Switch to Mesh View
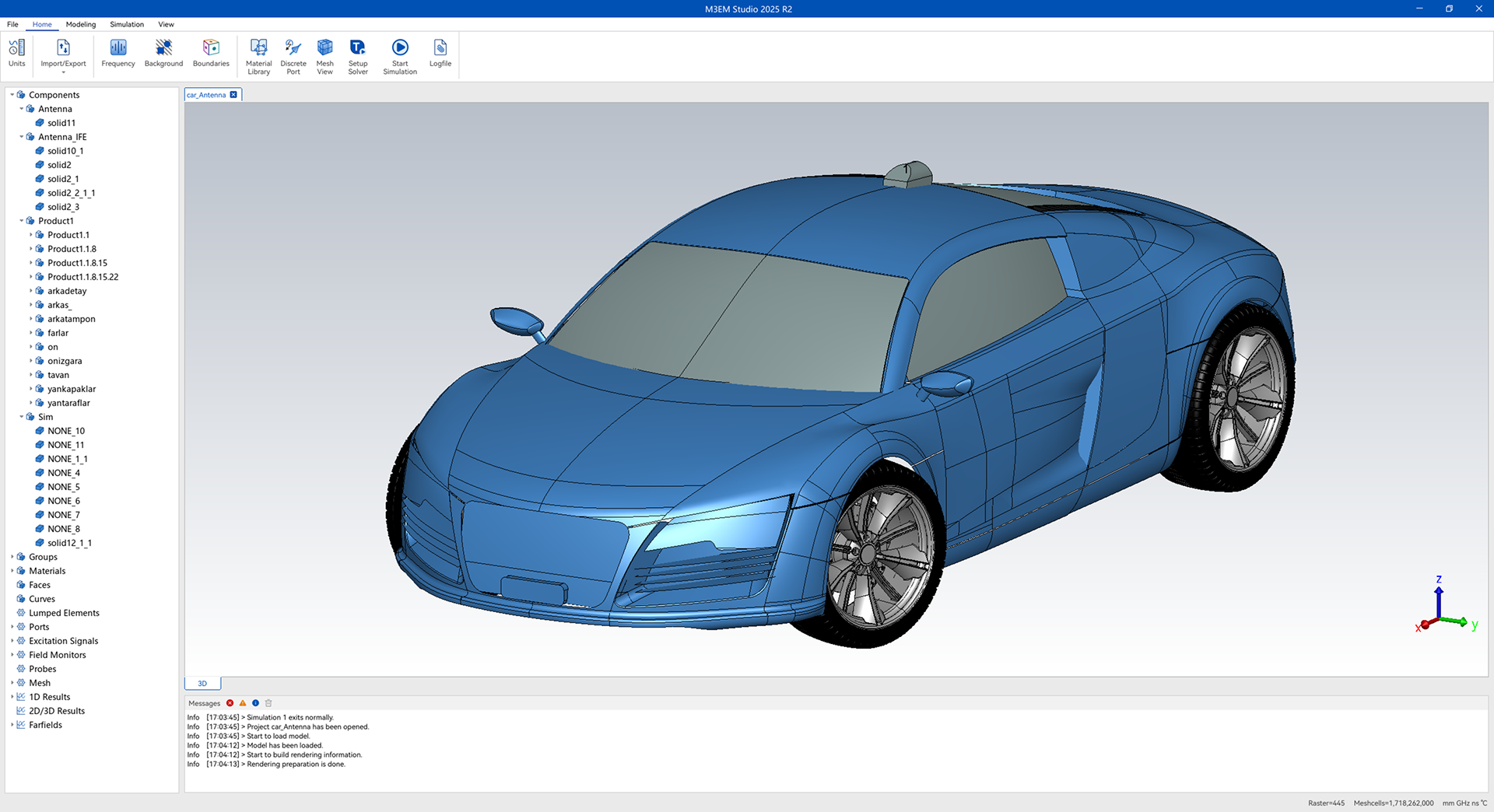Viewport: 1494px width, 812px height. [x=324, y=57]
